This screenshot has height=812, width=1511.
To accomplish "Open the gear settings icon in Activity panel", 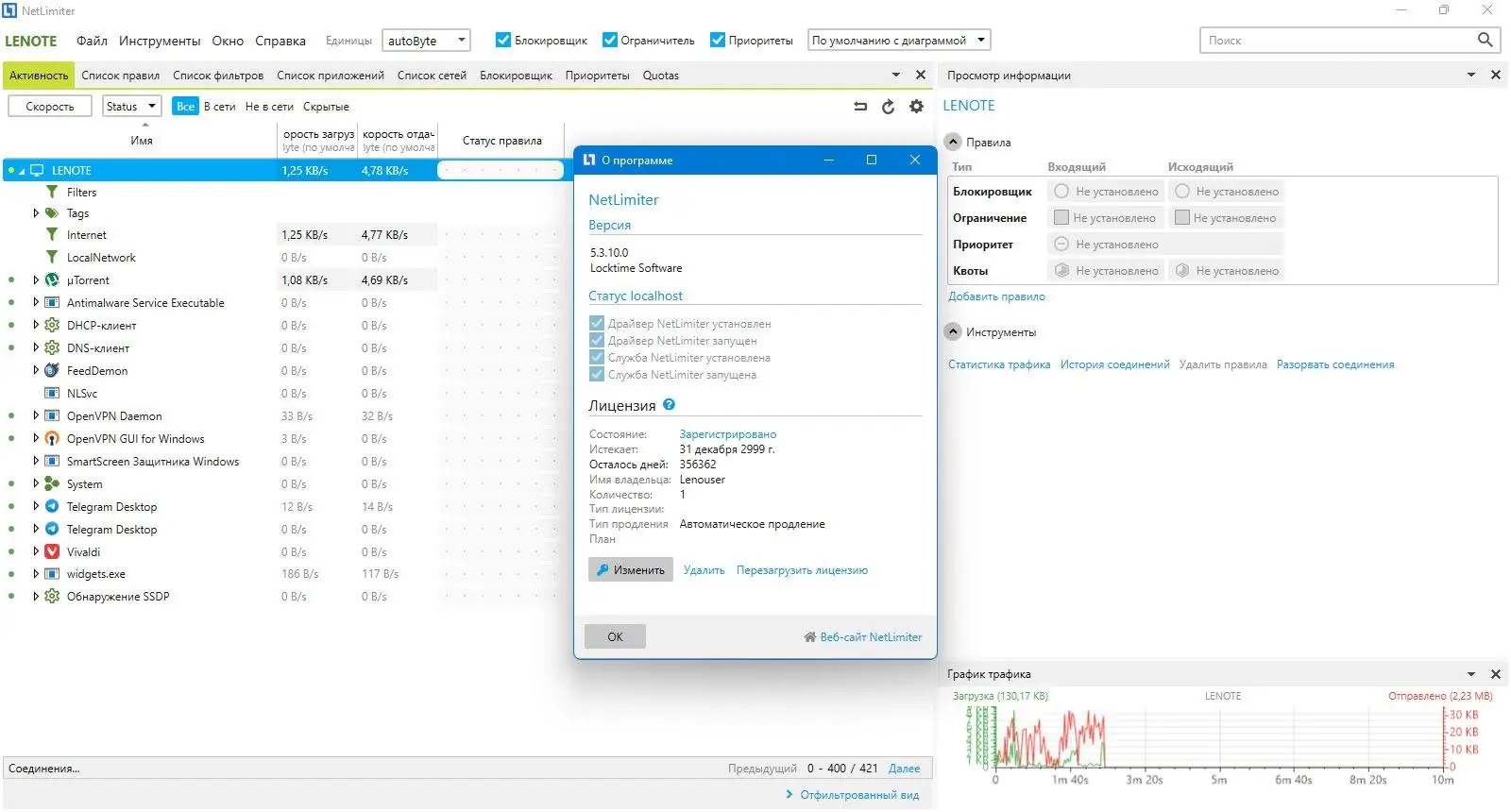I will point(916,107).
